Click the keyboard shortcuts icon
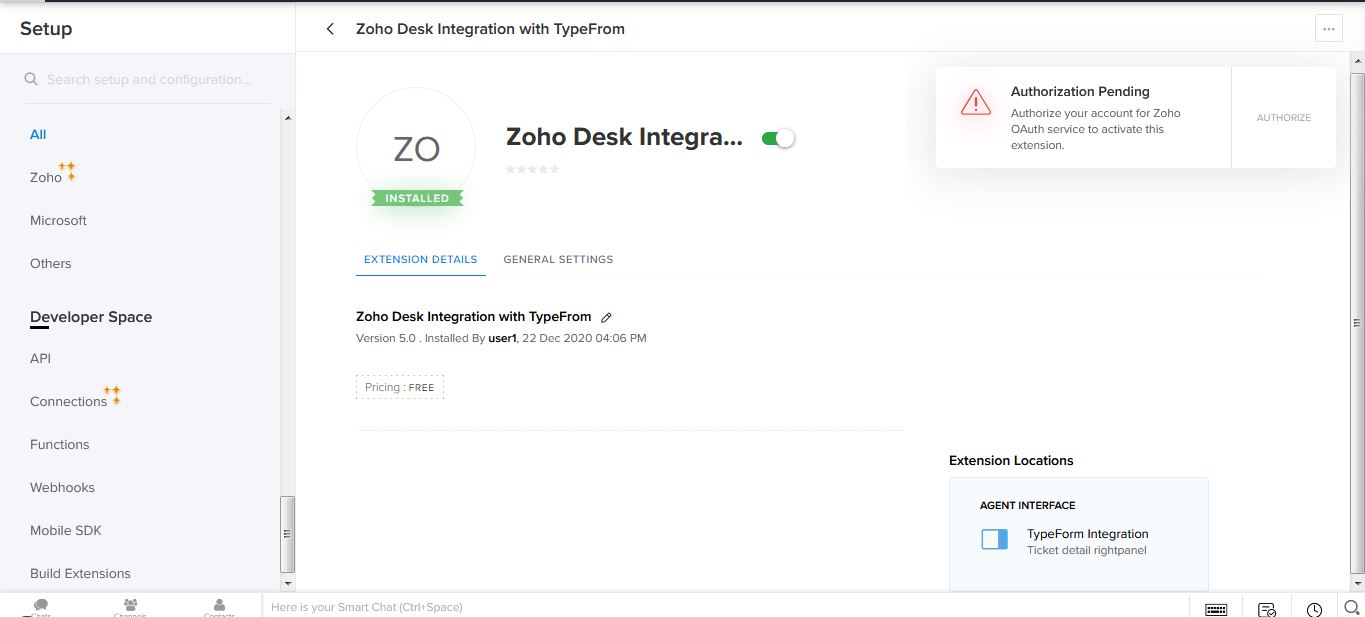 [1216, 609]
